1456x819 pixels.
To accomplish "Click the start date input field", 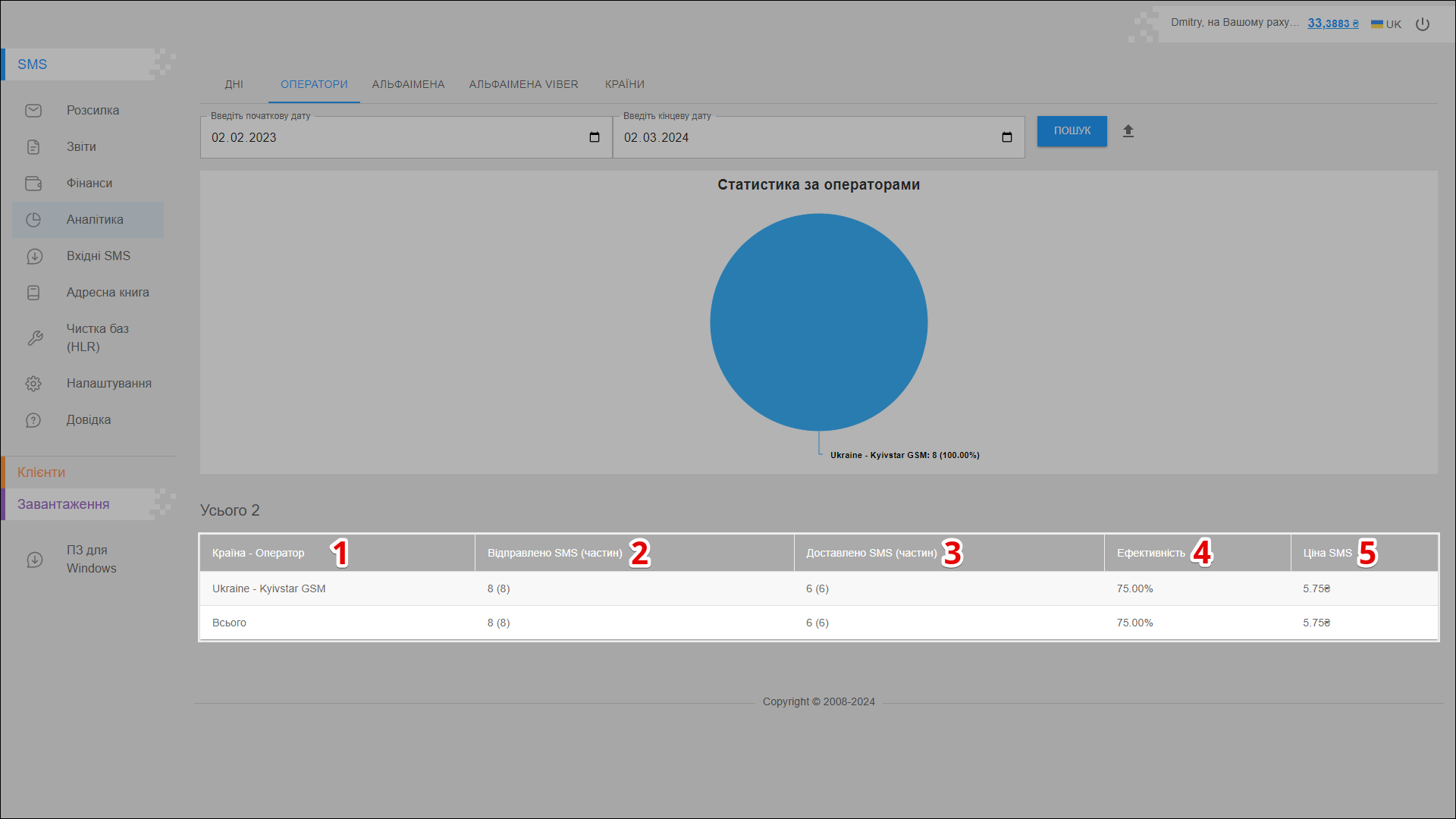I will point(379,137).
